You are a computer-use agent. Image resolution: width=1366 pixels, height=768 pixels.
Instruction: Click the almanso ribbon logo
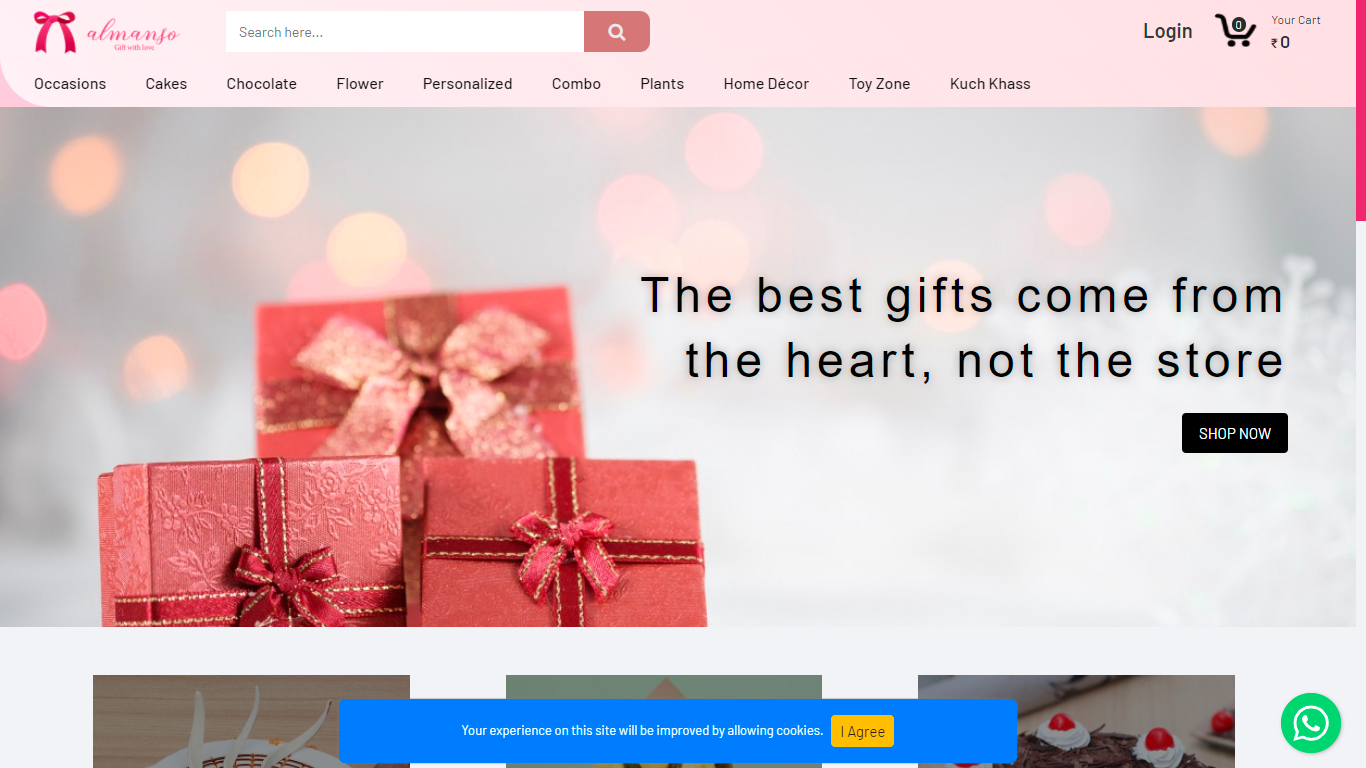106,32
